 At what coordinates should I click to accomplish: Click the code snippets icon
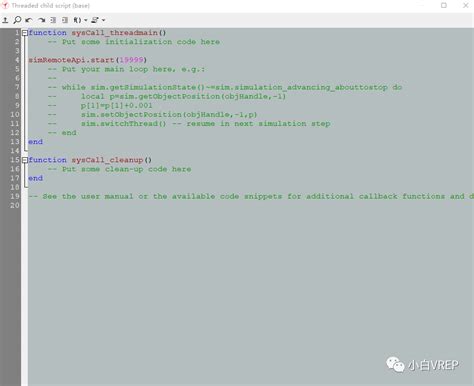pyautogui.click(x=95, y=20)
